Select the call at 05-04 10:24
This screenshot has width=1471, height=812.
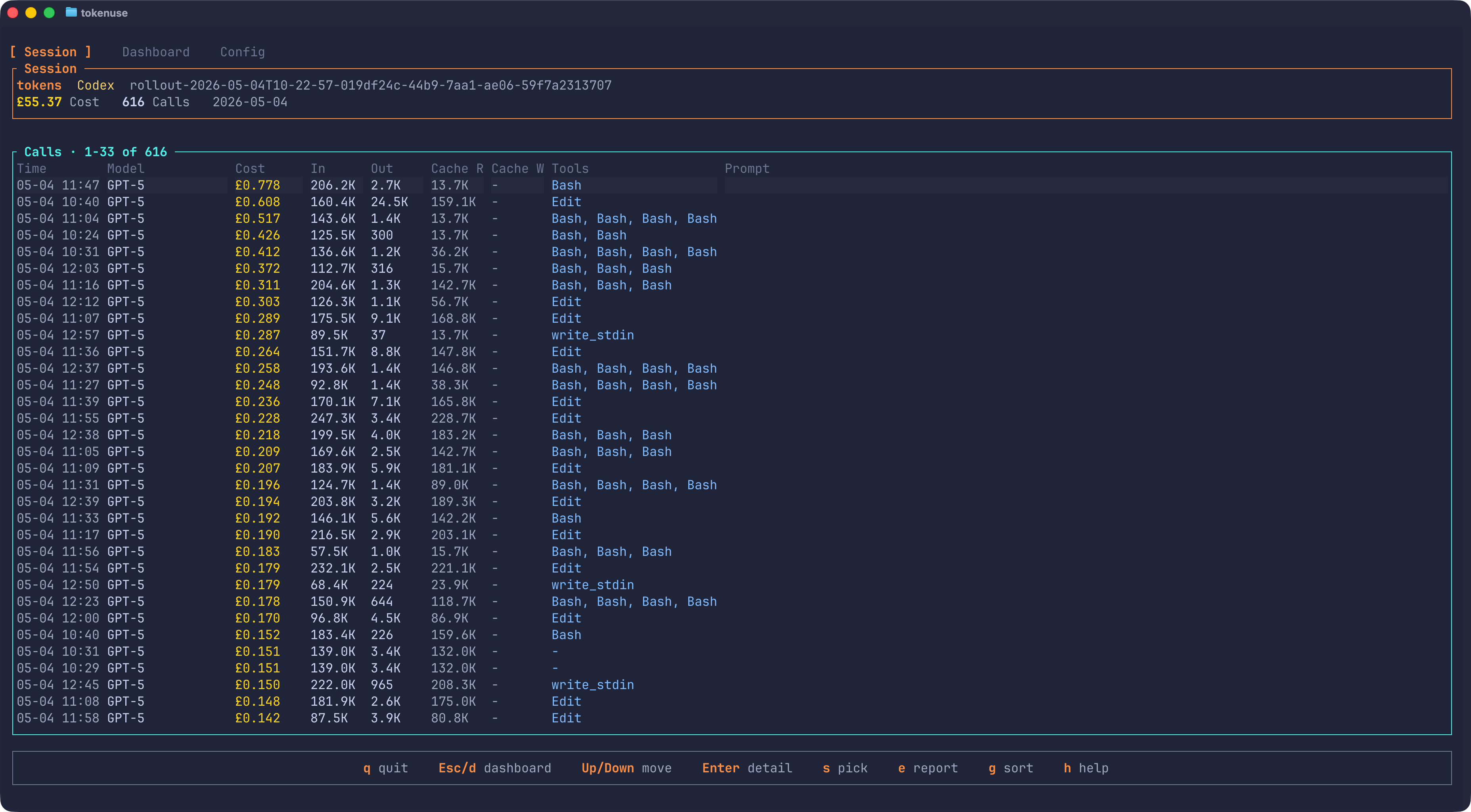(x=732, y=235)
